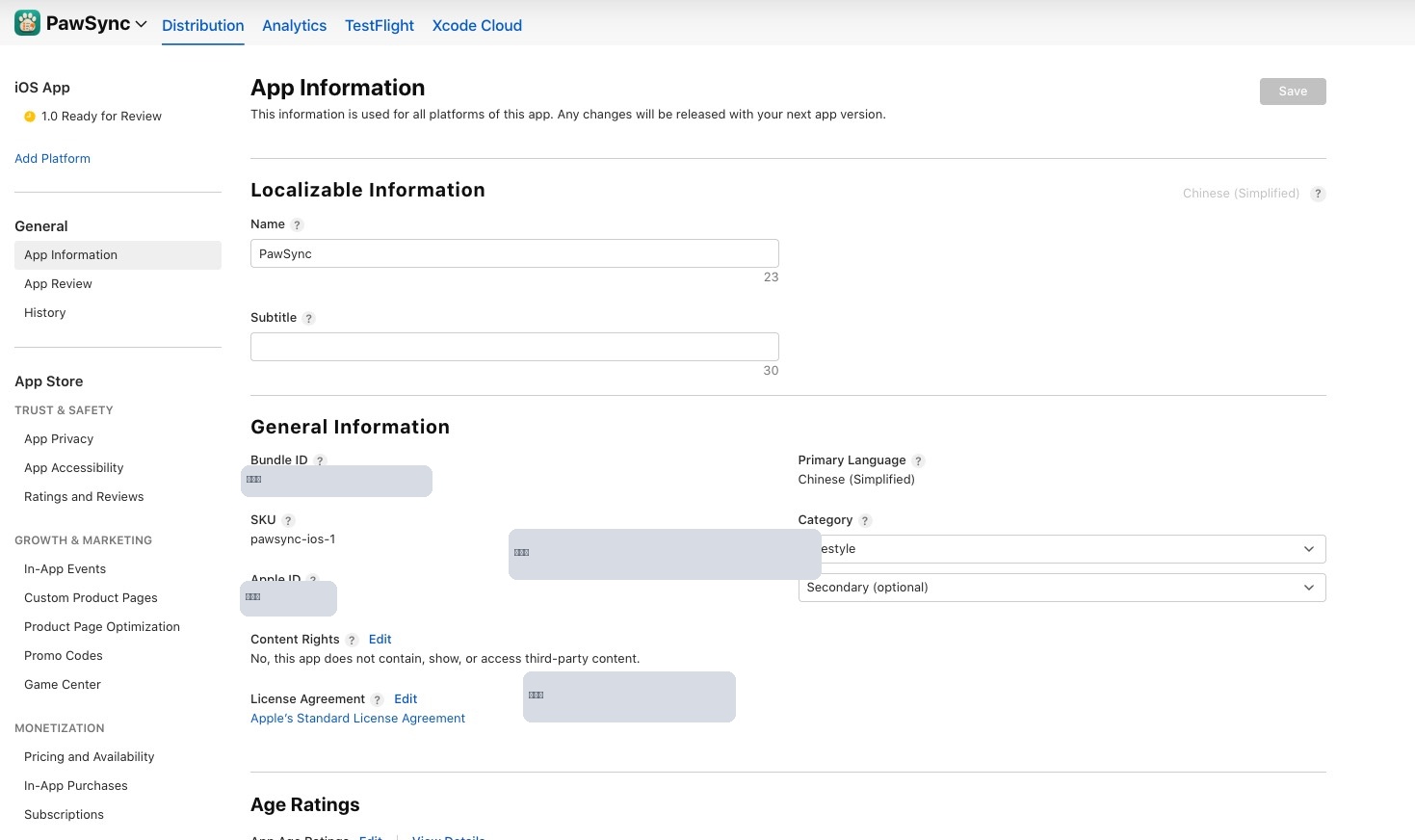Click the Name character count 23

[x=771, y=277]
